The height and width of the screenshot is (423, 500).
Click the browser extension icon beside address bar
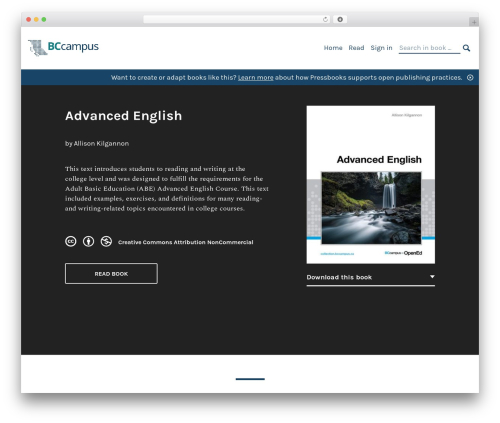(340, 20)
